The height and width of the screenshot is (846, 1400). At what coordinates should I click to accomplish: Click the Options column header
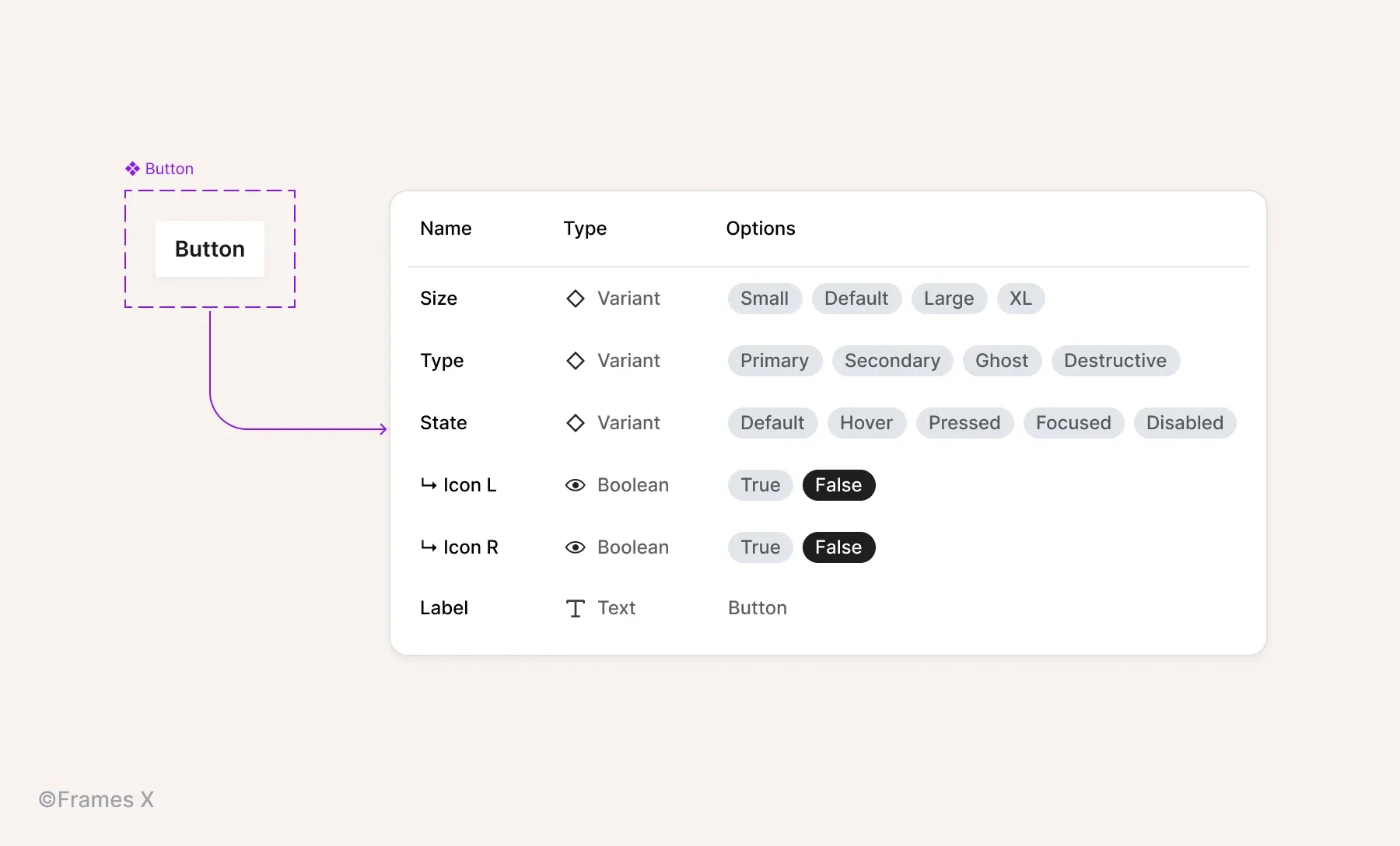761,229
